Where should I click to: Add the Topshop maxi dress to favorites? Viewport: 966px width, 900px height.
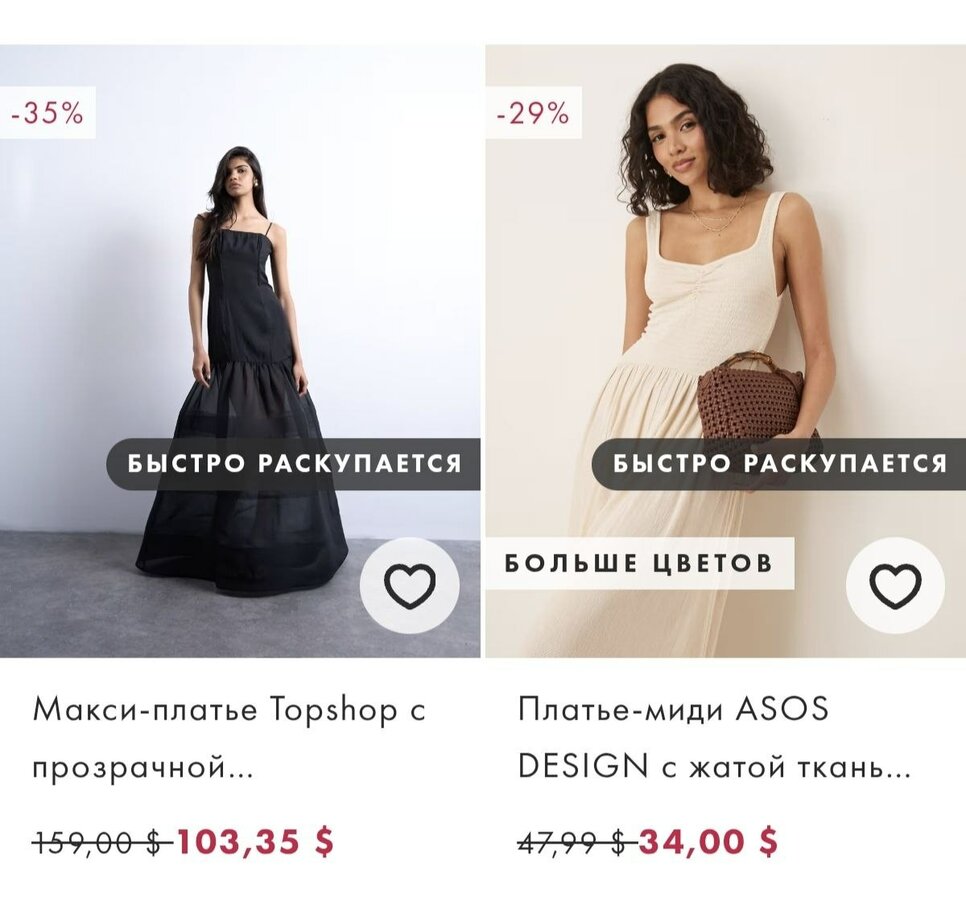[410, 586]
